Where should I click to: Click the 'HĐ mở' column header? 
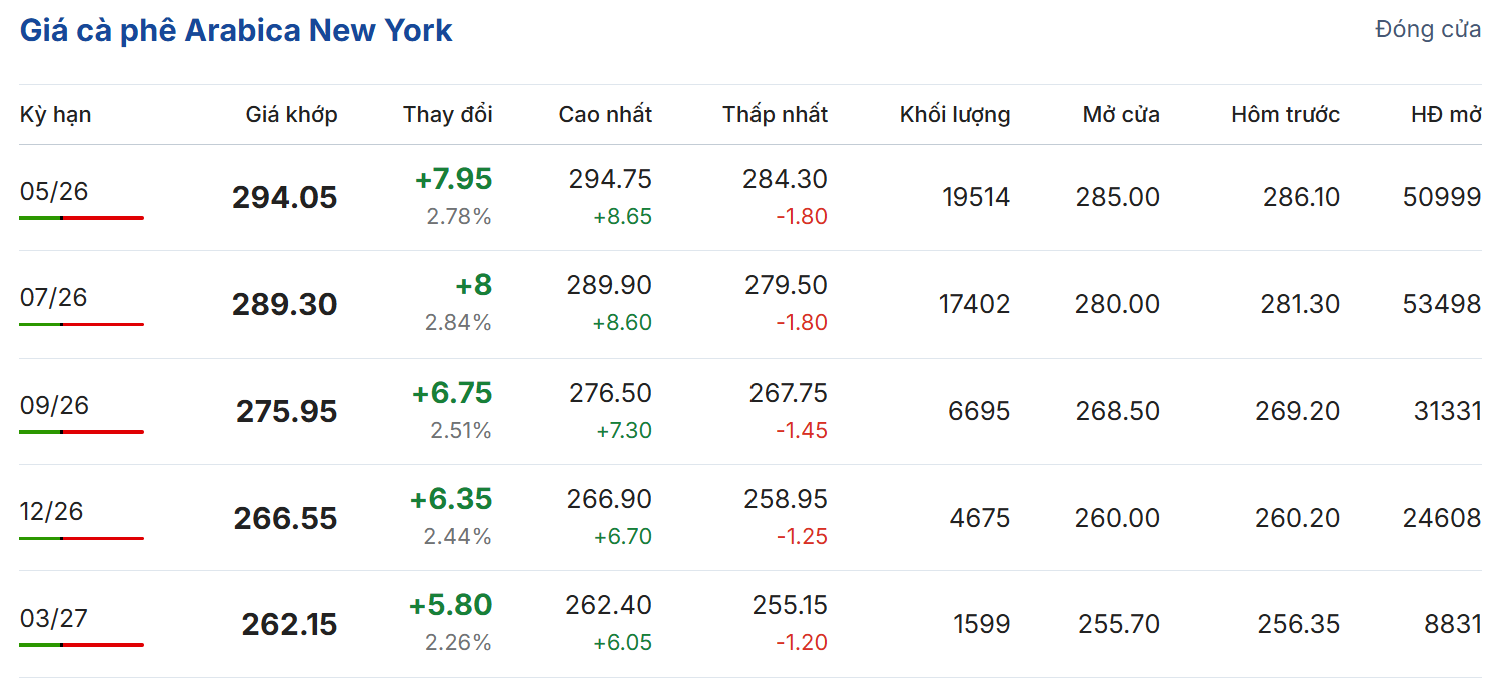[1445, 115]
